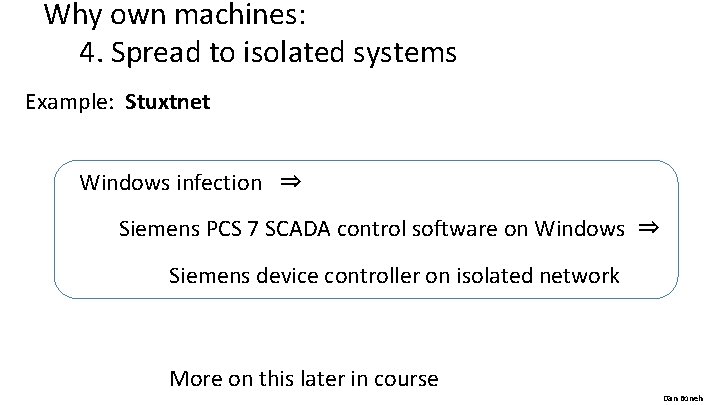
Task: Click the word 'infection' in the first box line
Action: click(x=219, y=183)
